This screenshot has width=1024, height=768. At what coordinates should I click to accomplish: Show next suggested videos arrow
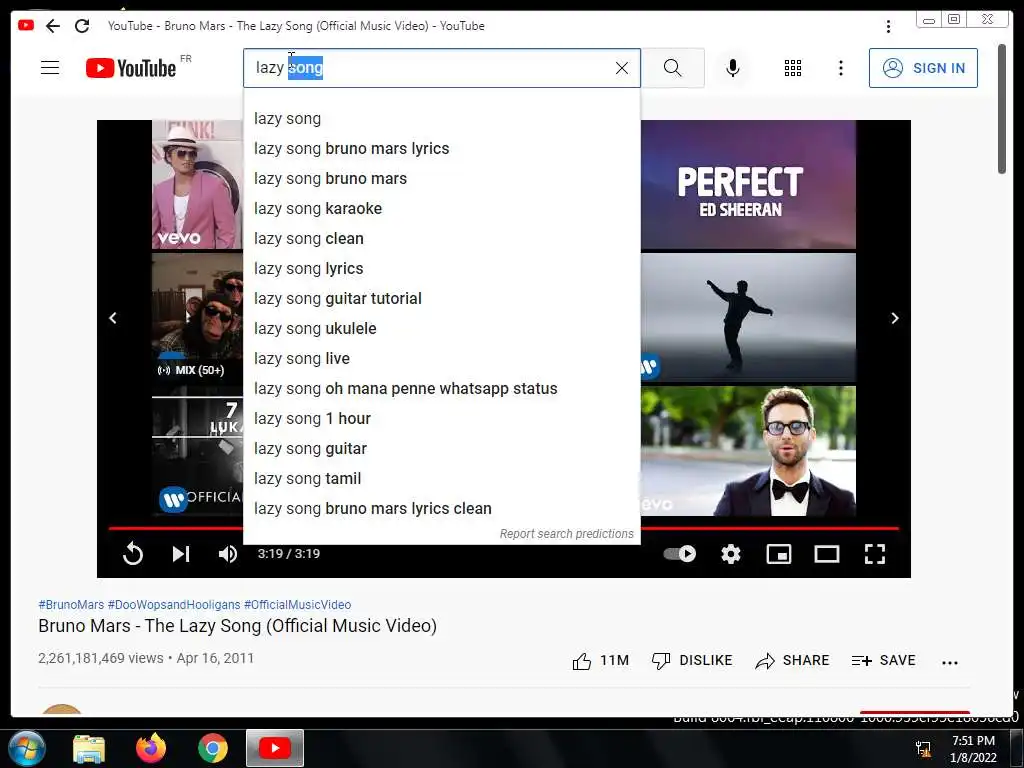tap(895, 318)
